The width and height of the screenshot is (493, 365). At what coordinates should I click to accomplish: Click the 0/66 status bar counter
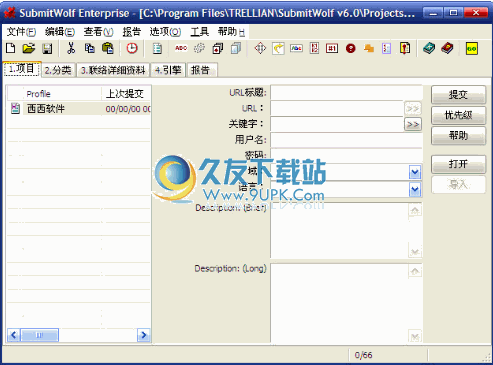coord(363,355)
